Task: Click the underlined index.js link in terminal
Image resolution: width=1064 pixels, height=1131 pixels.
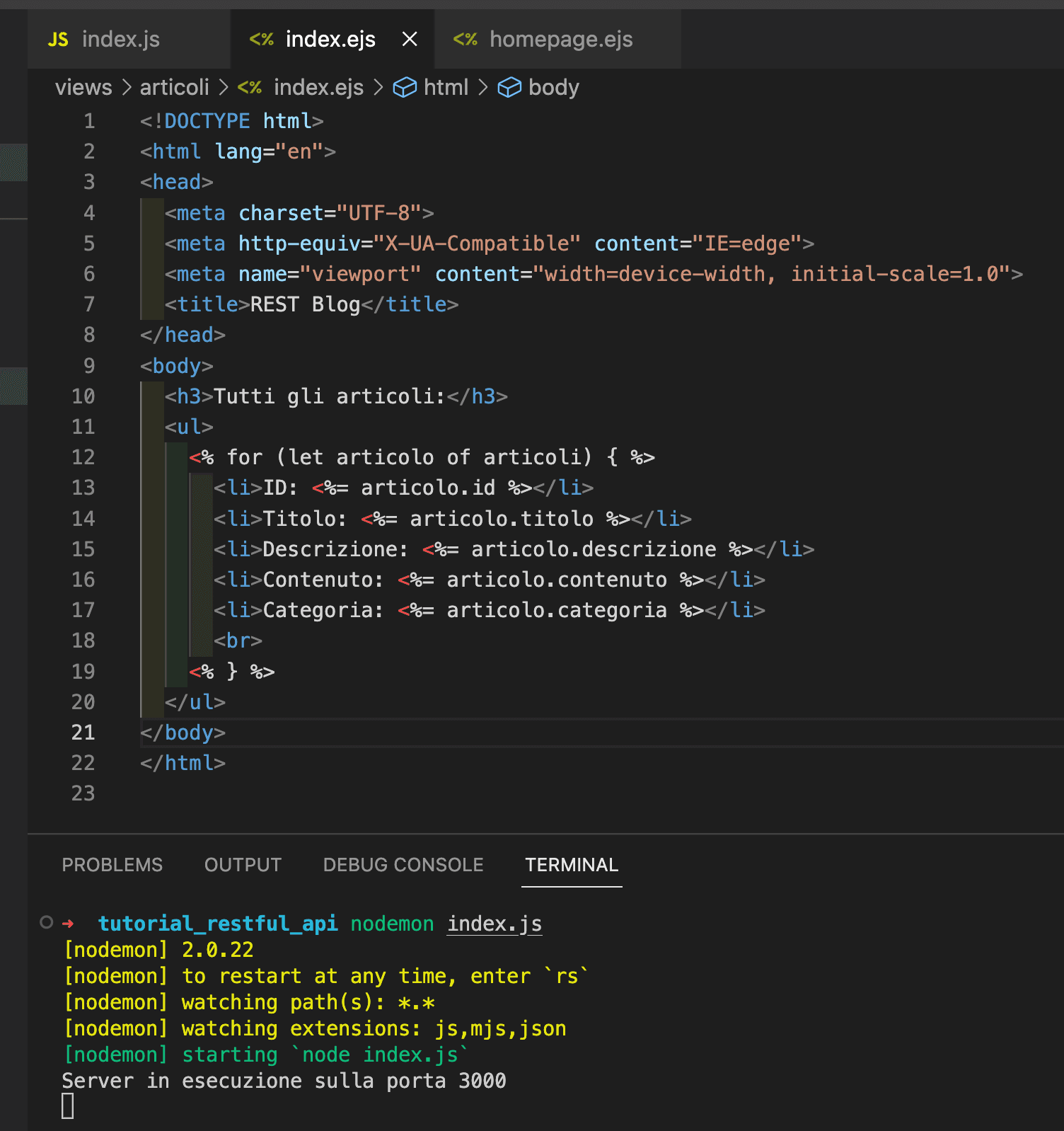Action: tap(495, 924)
